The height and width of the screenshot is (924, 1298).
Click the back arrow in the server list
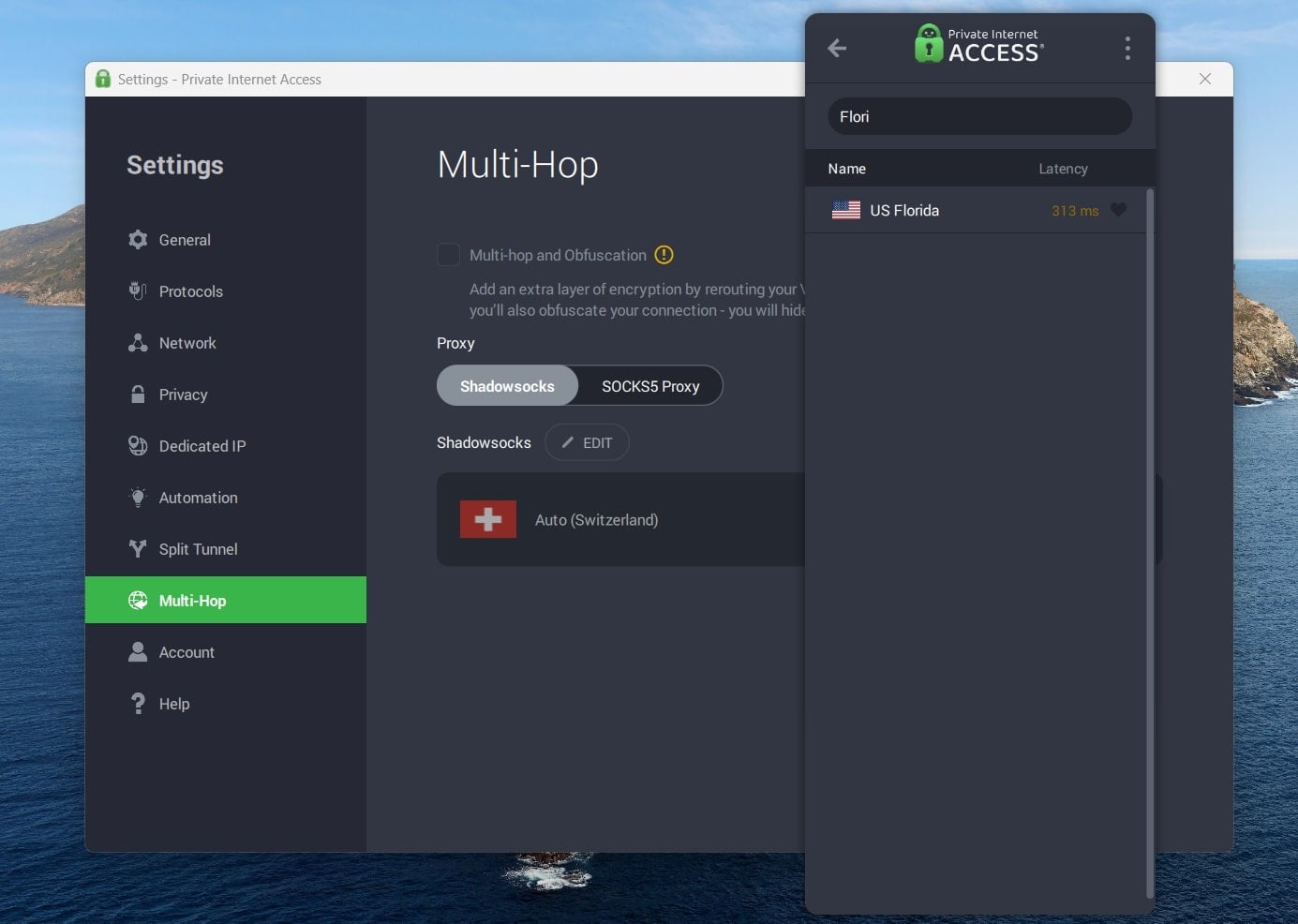point(836,48)
